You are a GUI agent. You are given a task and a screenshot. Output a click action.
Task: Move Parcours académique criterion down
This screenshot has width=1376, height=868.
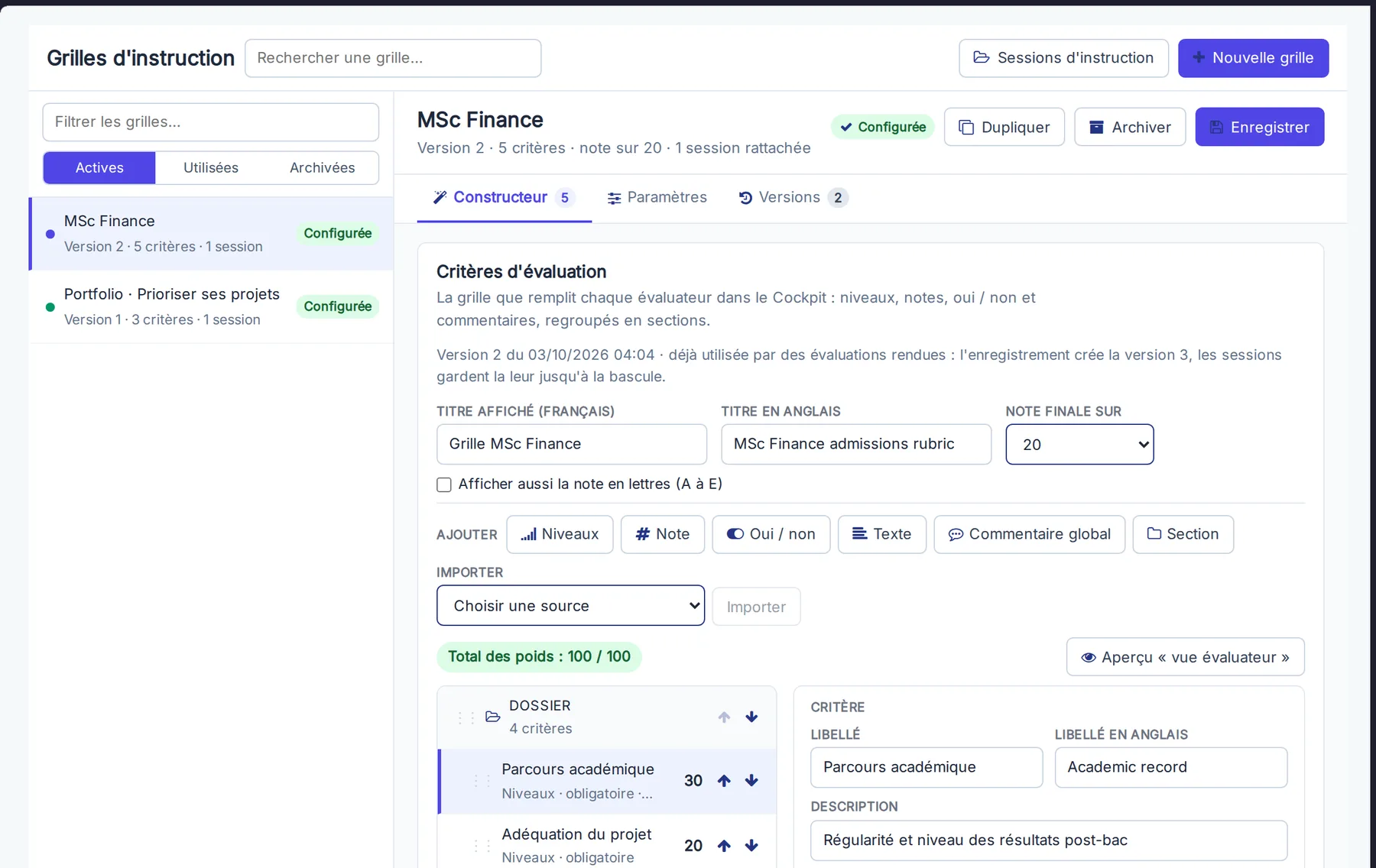point(751,780)
